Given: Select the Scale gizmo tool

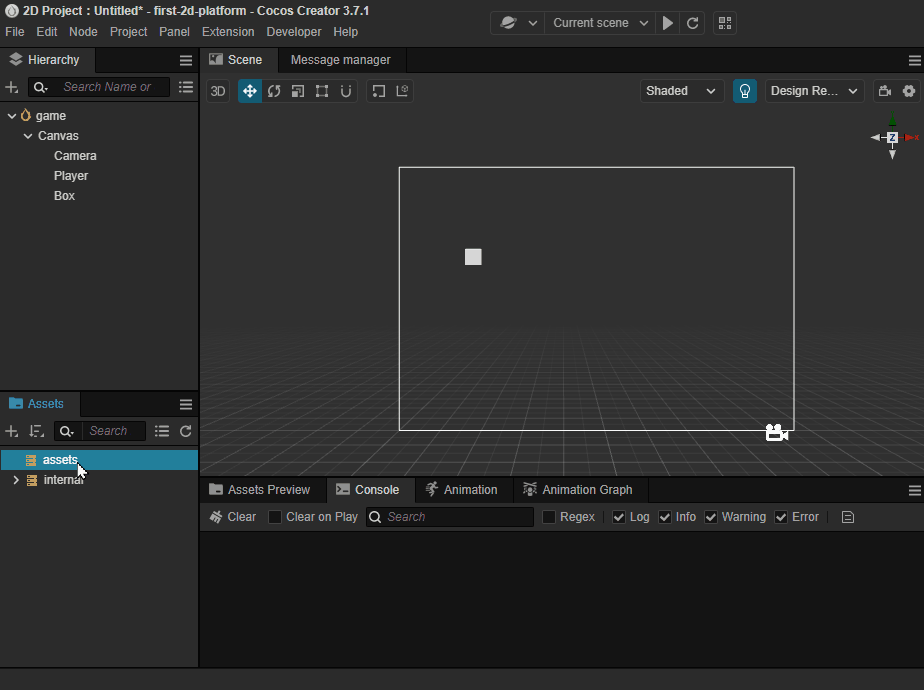Looking at the screenshot, I should tap(298, 91).
